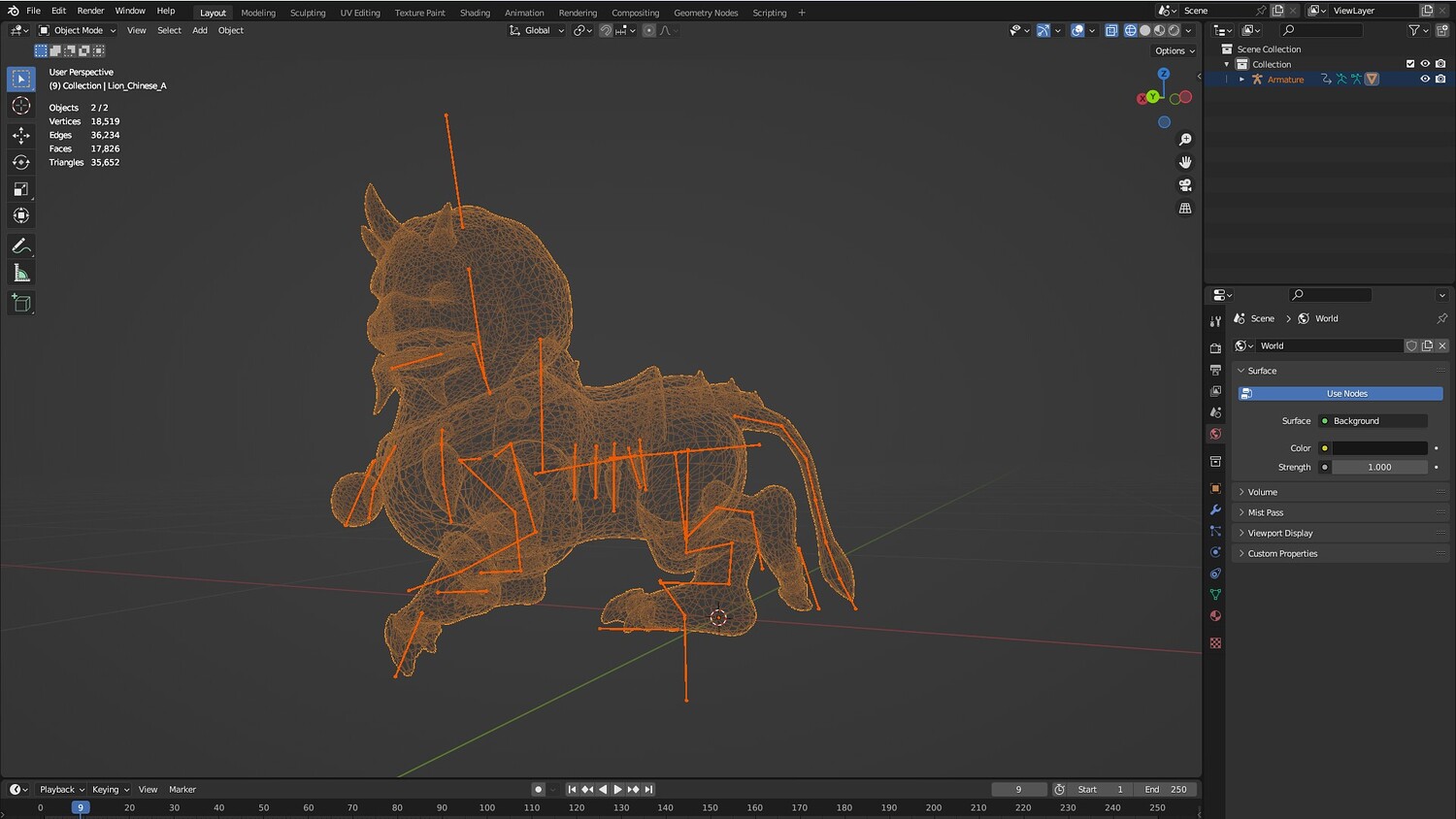Switch to Geometry Nodes workspace tab
This screenshot has width=1456, height=819.
point(706,13)
